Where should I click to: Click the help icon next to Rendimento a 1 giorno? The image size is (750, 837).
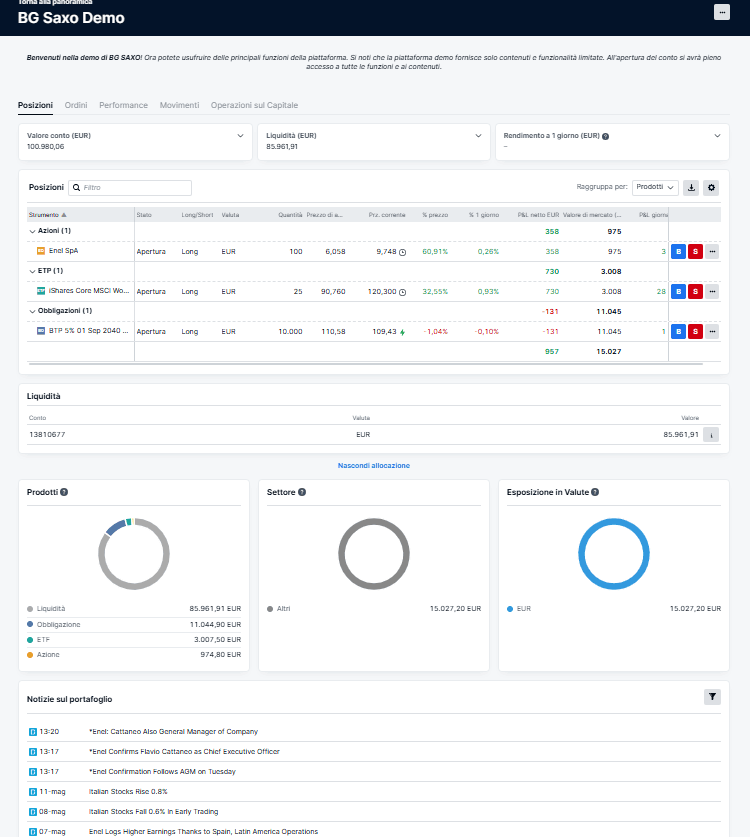pyautogui.click(x=605, y=136)
